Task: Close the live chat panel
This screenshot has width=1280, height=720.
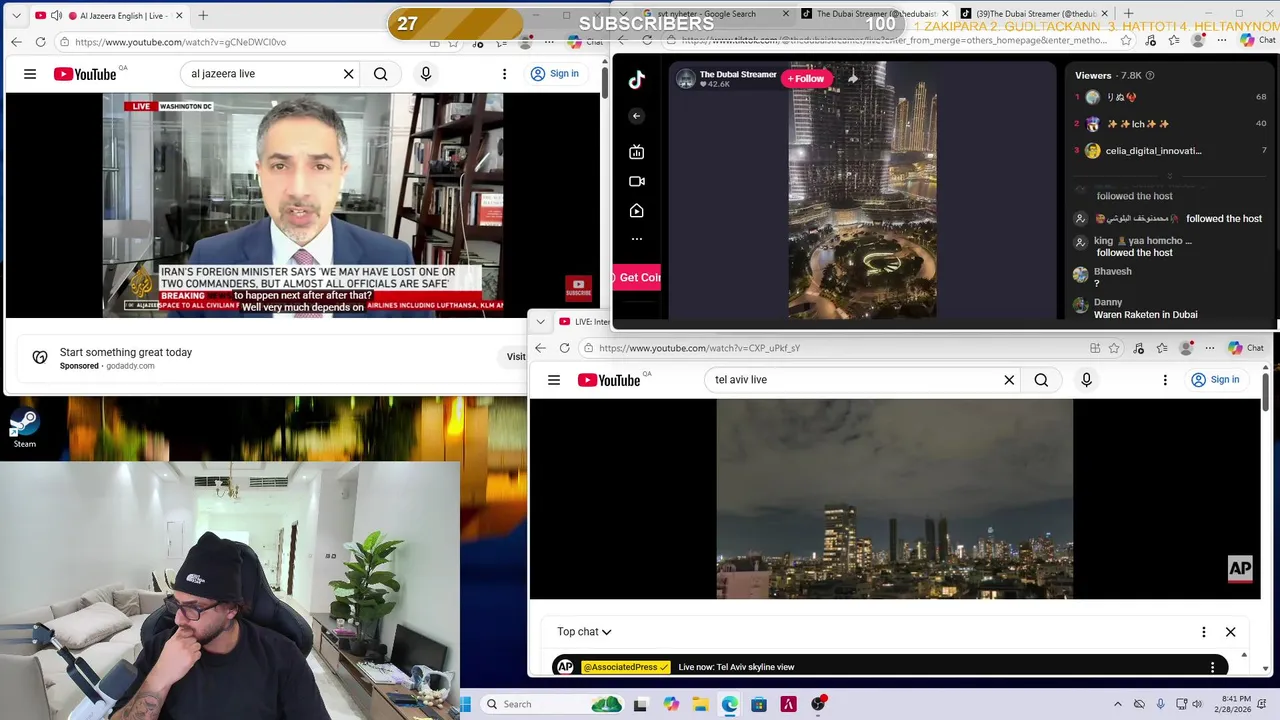Action: click(x=1231, y=632)
